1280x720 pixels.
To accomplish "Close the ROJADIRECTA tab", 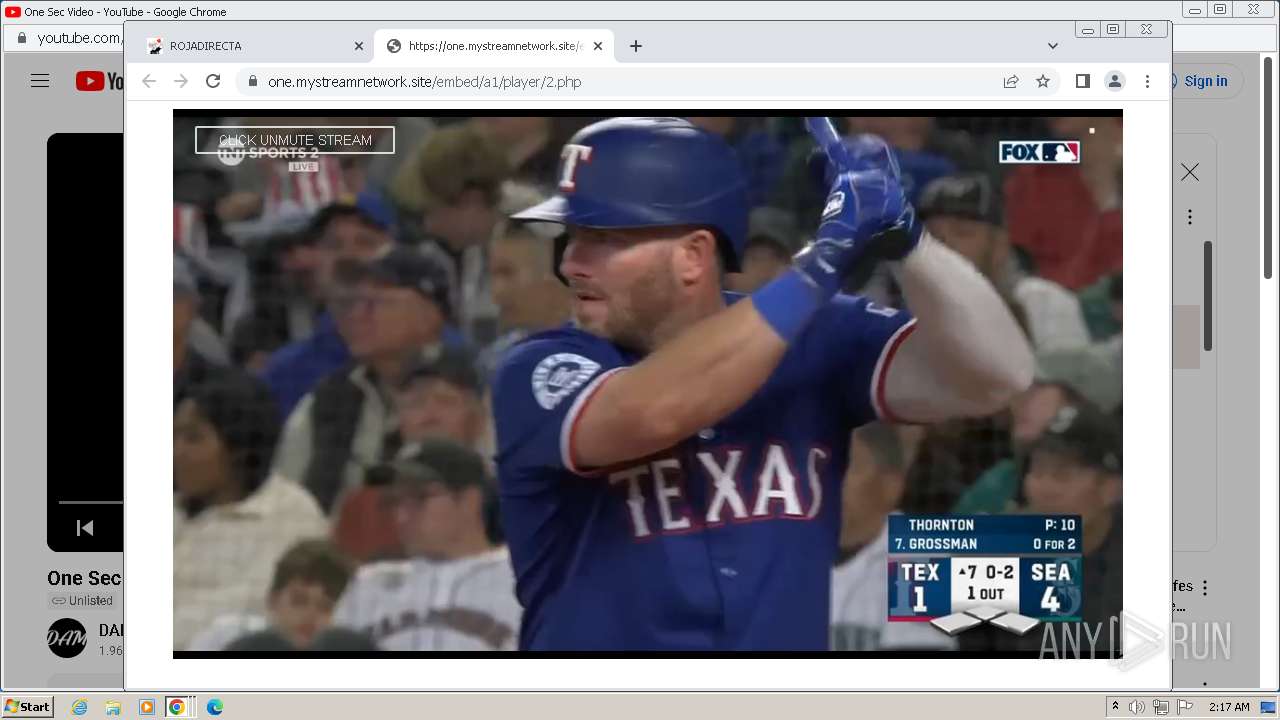I will point(359,46).
